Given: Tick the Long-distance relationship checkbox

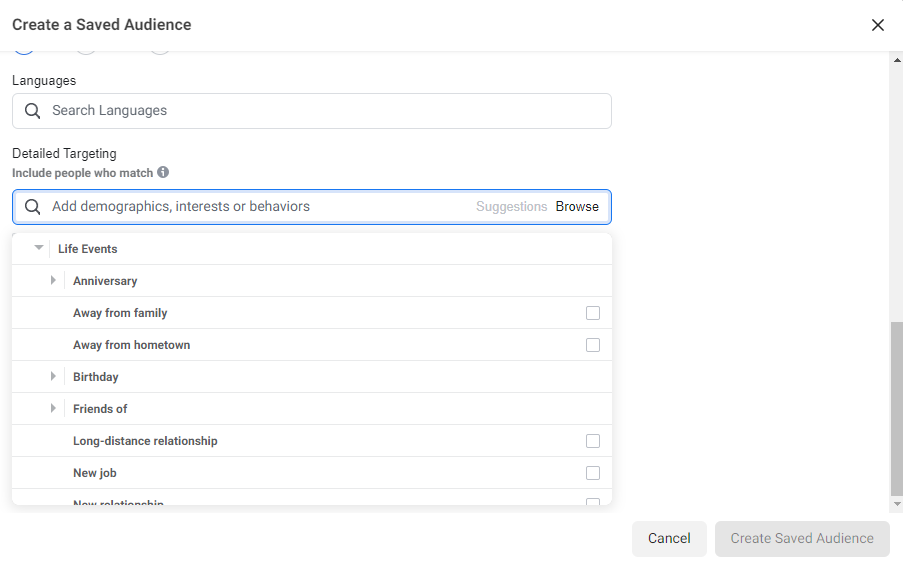Looking at the screenshot, I should coord(593,441).
